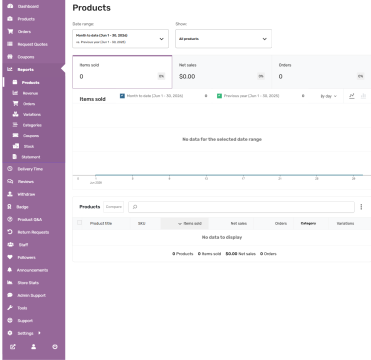Open the Staff users icon
This screenshot has height=360, width=371.
[x=10, y=245]
